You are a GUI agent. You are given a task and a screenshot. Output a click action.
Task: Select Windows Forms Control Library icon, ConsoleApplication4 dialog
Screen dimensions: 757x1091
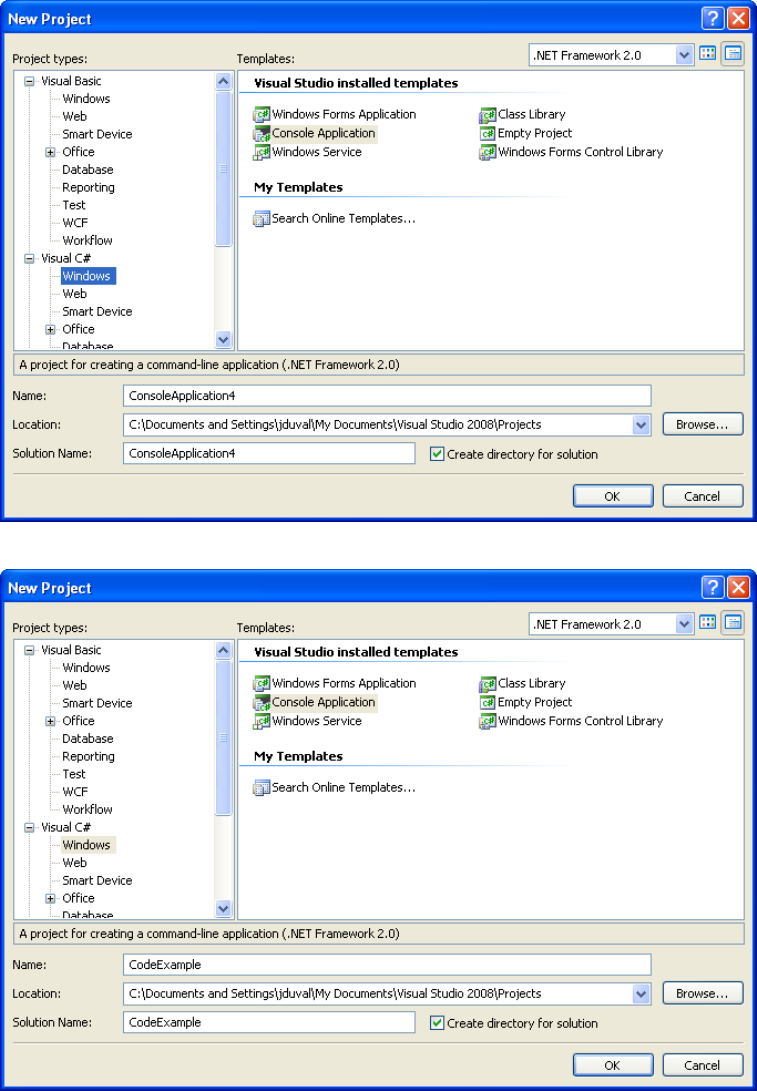click(x=488, y=152)
